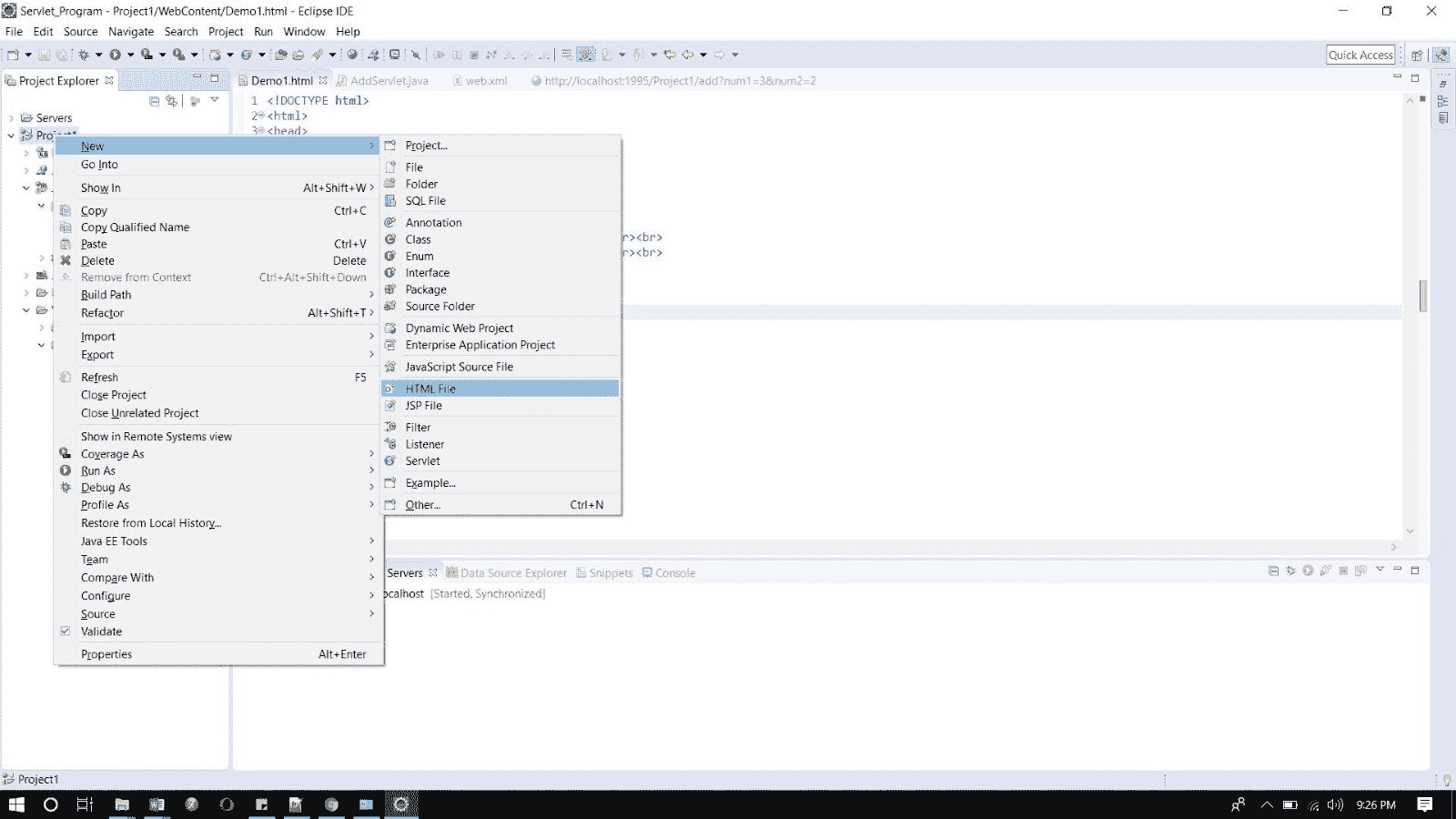Viewport: 1456px width, 819px height.
Task: Toggle Link with Editor in Project Explorer
Action: pyautogui.click(x=172, y=101)
